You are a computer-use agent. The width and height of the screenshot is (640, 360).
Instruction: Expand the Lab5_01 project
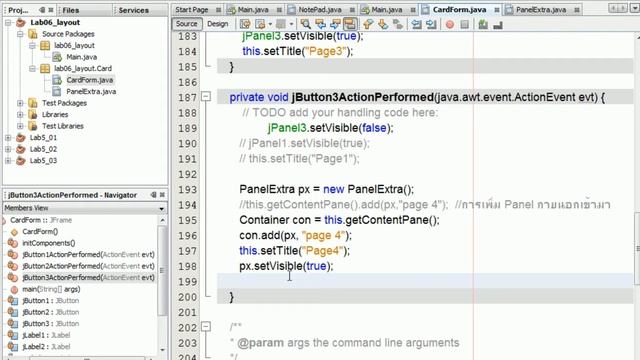8,138
